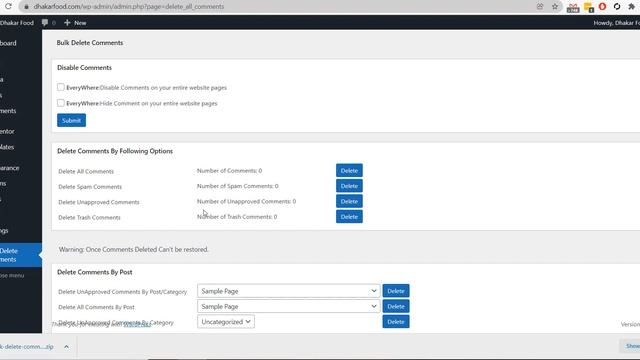
Task: Open the Howdy user account menu
Action: (616, 23)
